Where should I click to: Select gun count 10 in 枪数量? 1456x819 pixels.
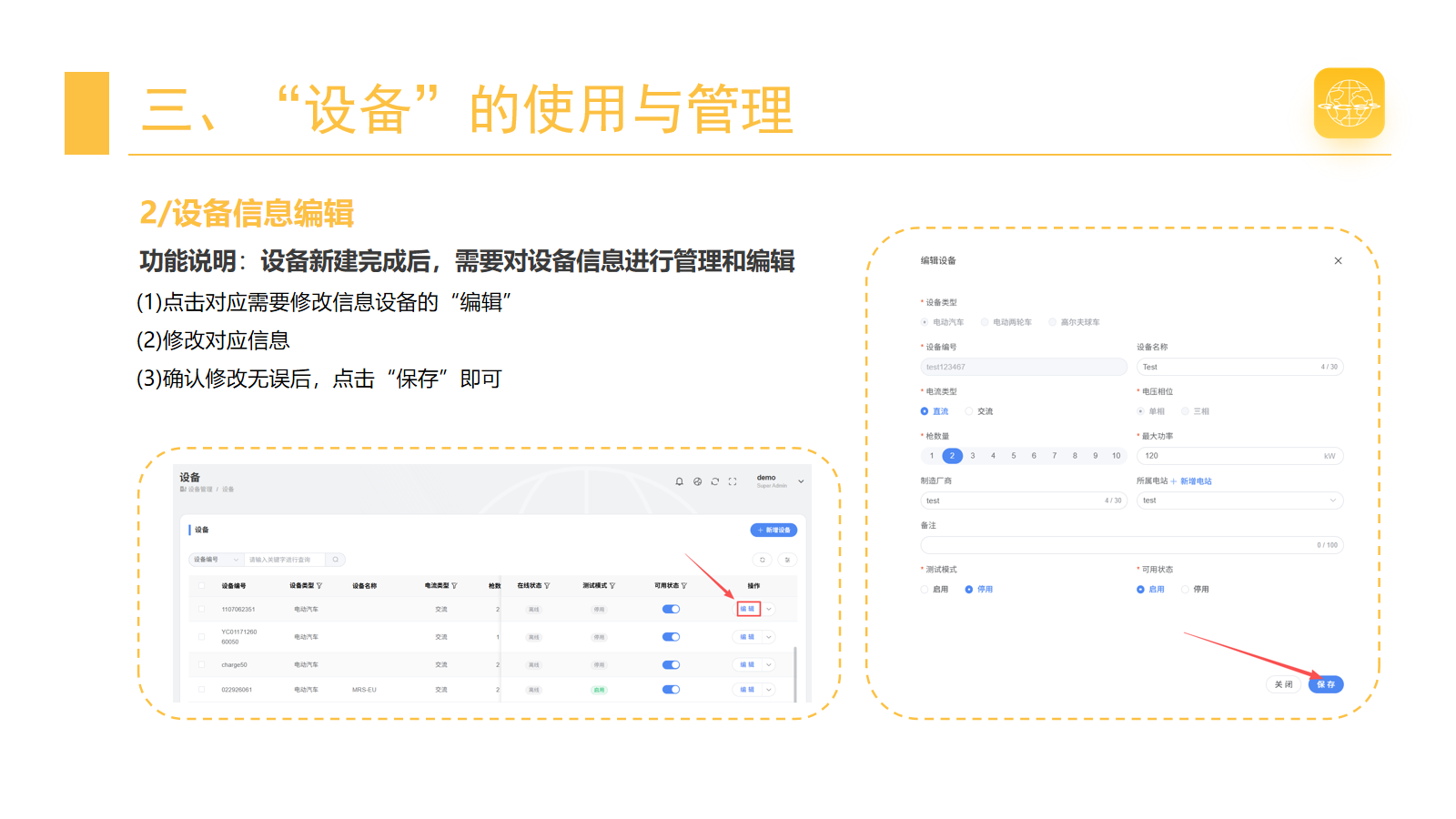1117,456
